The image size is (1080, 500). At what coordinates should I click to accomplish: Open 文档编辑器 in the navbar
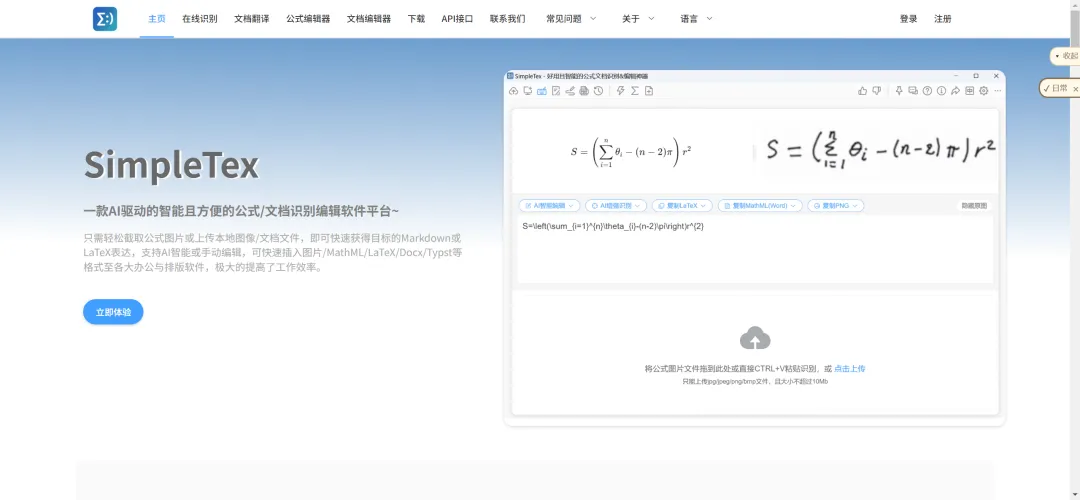pyautogui.click(x=368, y=19)
